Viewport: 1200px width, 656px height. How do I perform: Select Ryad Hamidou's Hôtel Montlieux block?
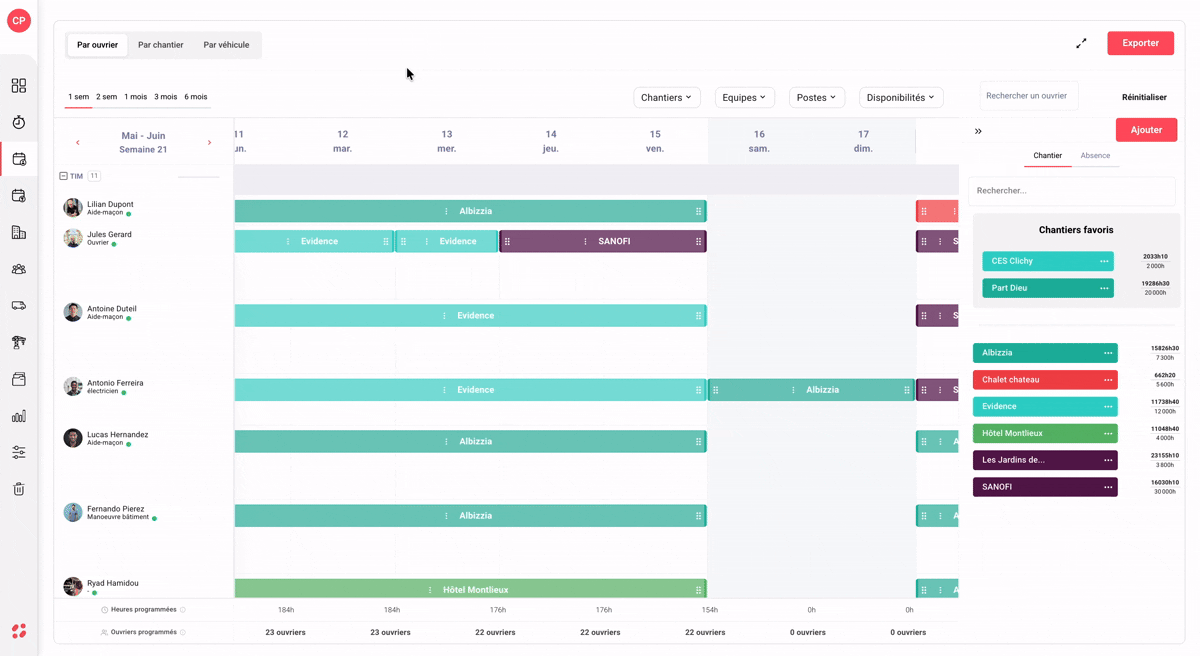[x=470, y=590]
